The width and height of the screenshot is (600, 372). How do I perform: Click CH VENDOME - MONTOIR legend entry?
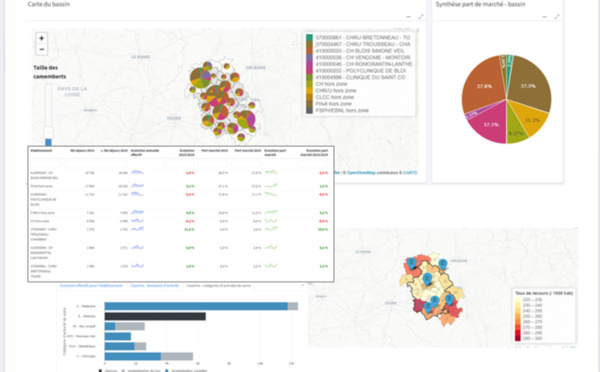click(362, 57)
